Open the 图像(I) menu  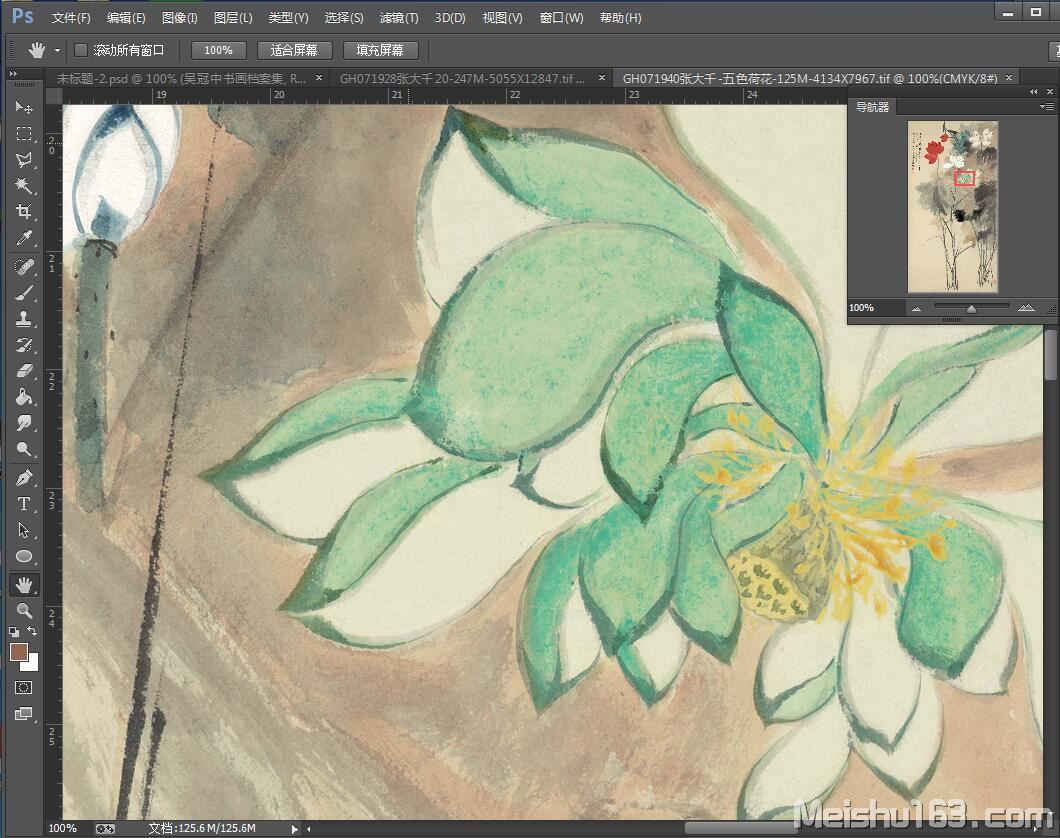point(180,18)
